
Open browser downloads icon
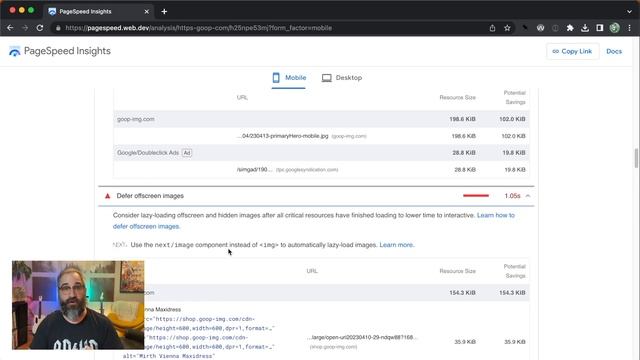click(x=584, y=28)
